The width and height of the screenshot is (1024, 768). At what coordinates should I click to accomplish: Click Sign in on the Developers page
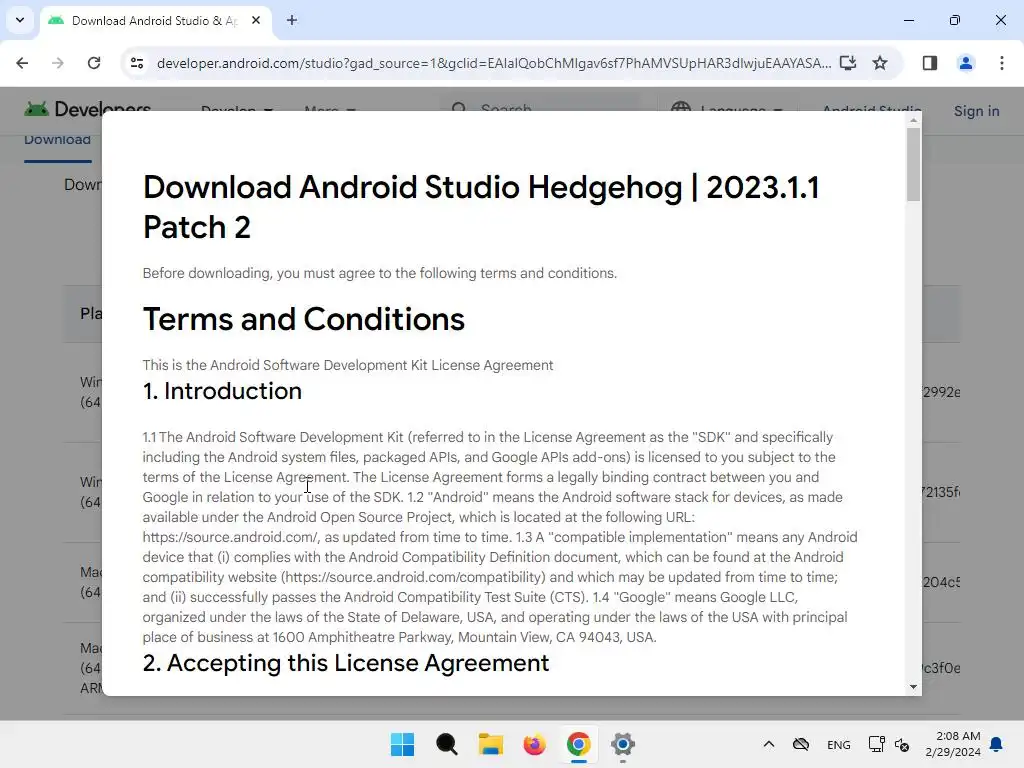coord(976,111)
